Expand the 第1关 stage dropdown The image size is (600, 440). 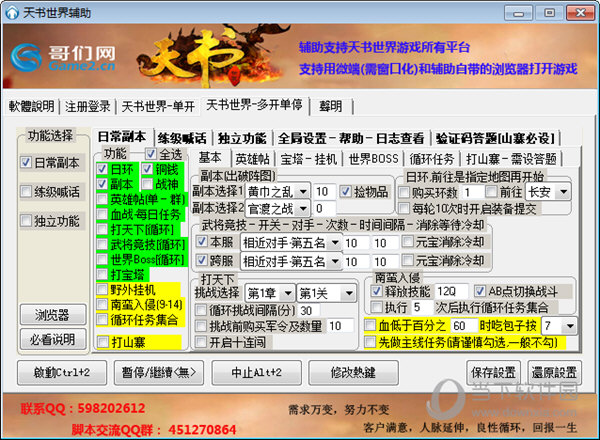click(x=349, y=293)
